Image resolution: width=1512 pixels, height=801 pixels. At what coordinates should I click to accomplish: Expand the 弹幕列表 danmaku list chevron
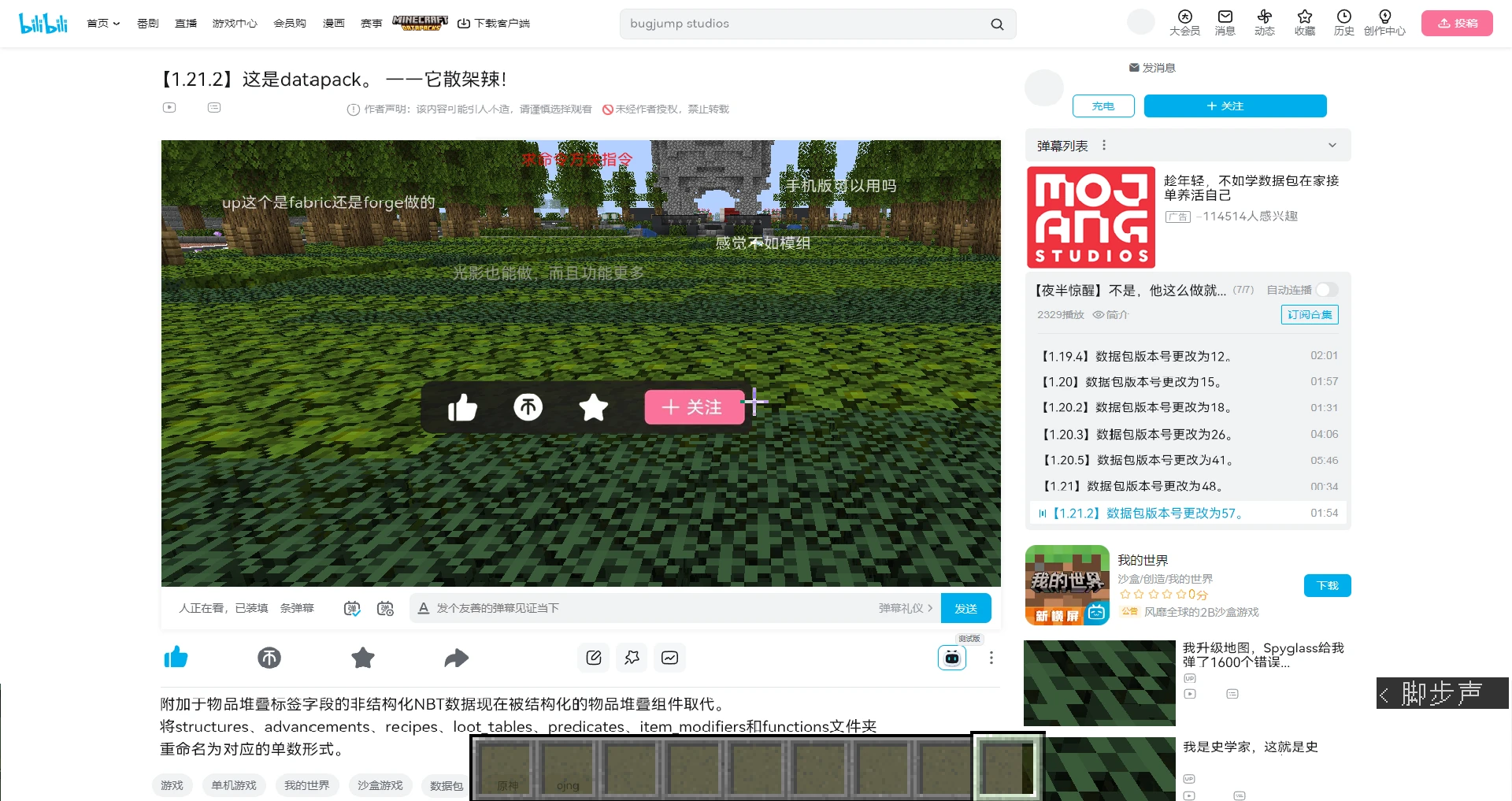coord(1332,145)
